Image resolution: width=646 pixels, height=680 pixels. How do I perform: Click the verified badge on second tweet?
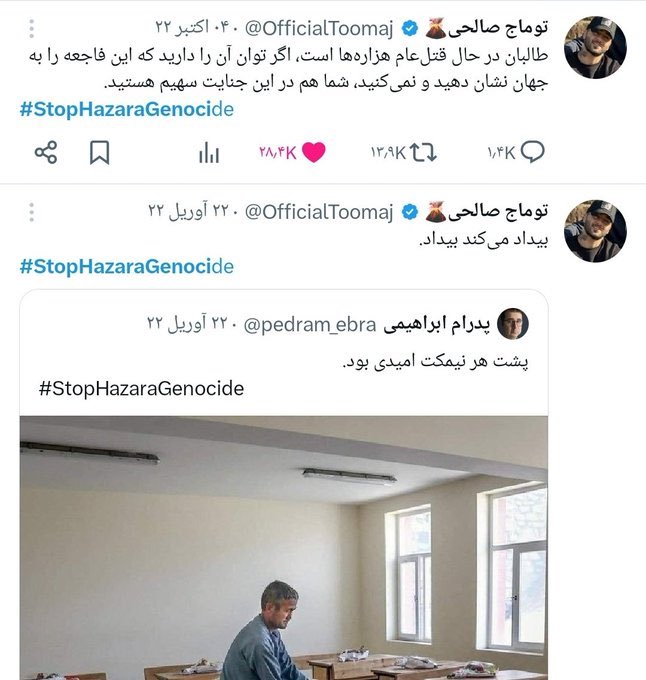pos(410,212)
